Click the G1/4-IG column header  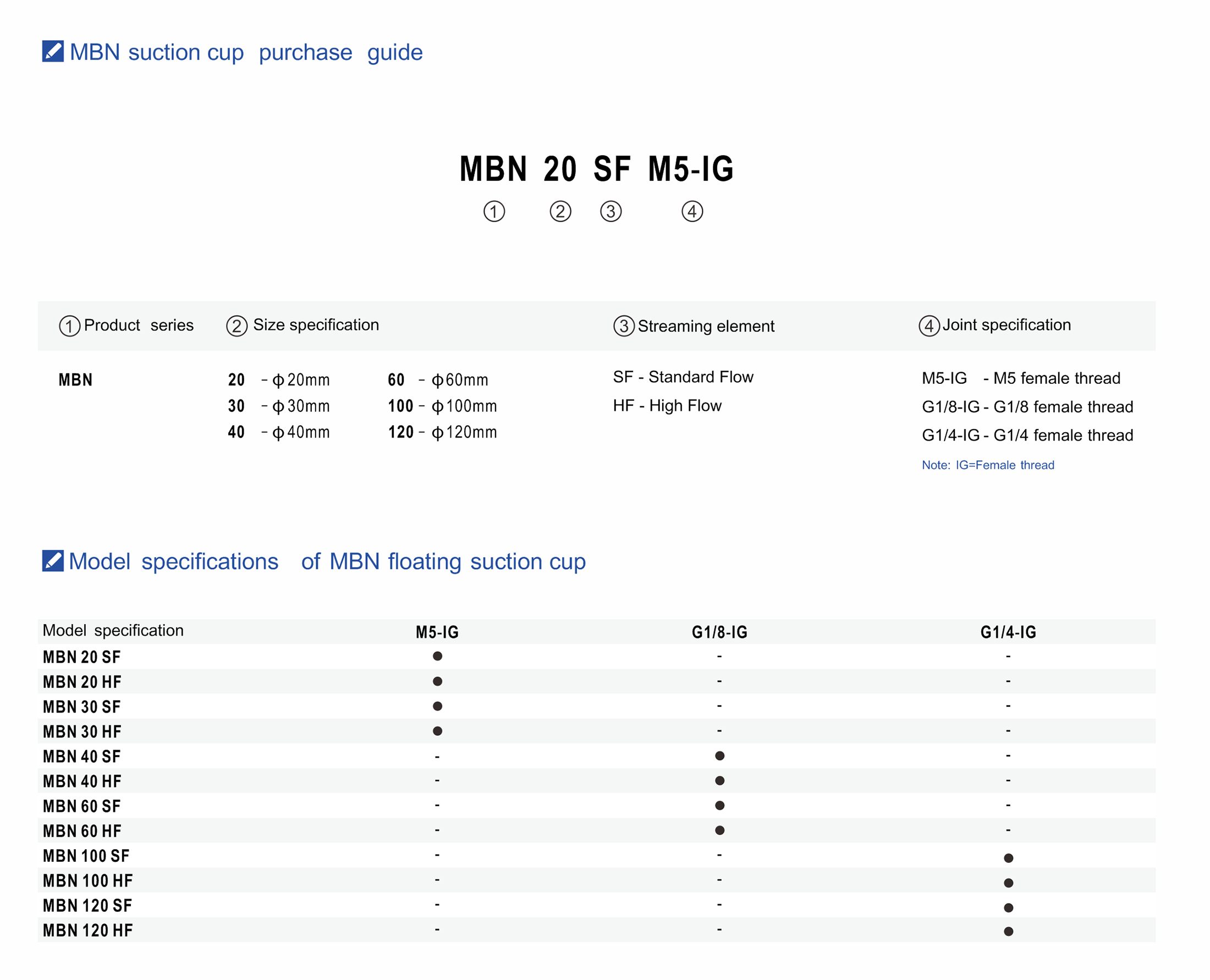tap(1008, 632)
